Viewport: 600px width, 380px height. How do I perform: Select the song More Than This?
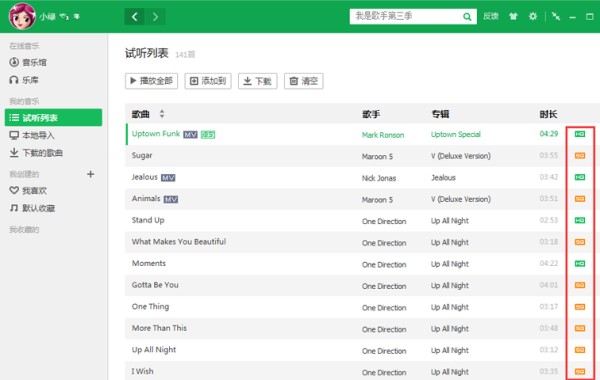pyautogui.click(x=159, y=328)
